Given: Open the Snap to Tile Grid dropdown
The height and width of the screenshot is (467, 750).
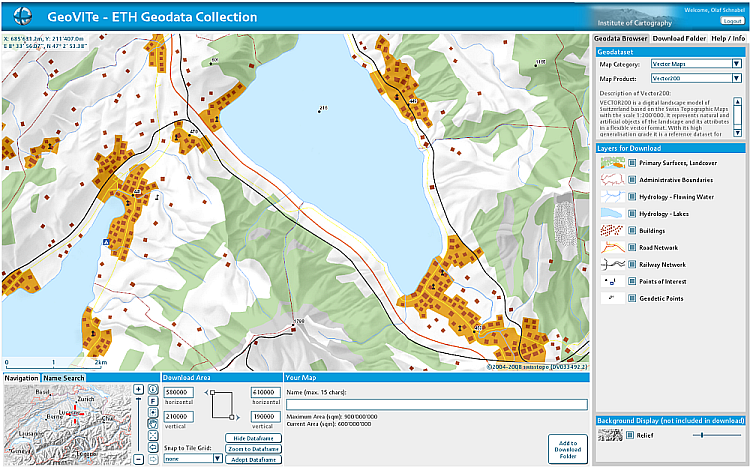Looking at the screenshot, I should click(x=193, y=458).
